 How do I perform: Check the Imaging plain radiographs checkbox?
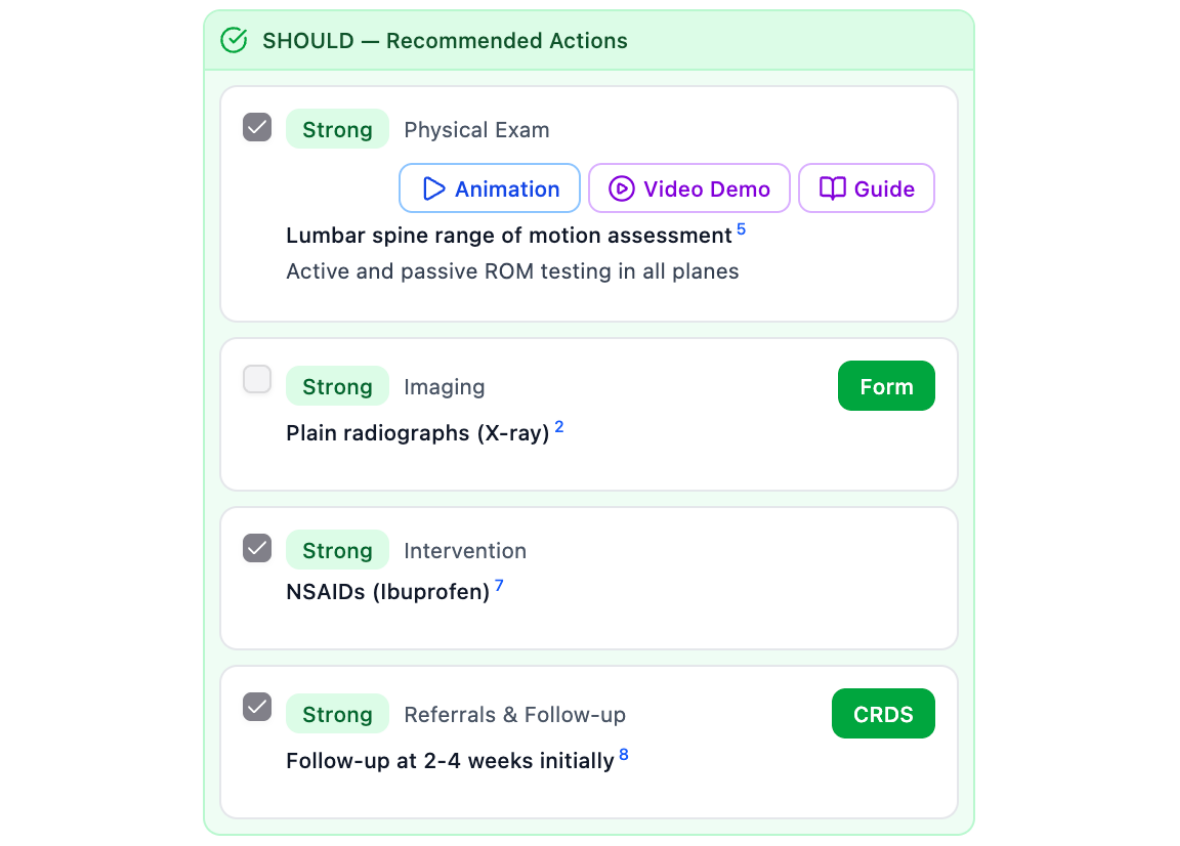click(x=257, y=380)
